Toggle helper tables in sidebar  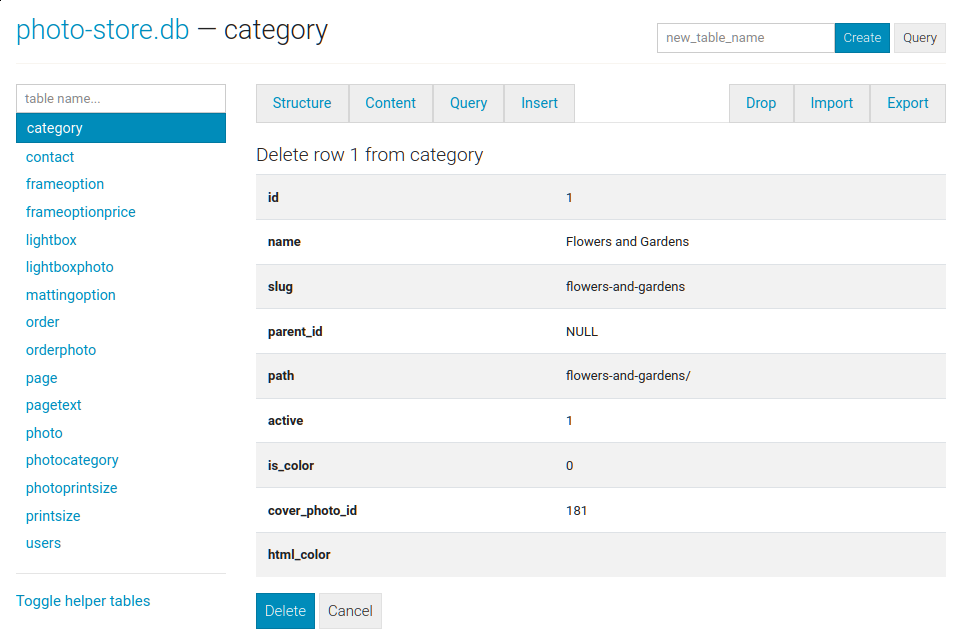point(83,601)
